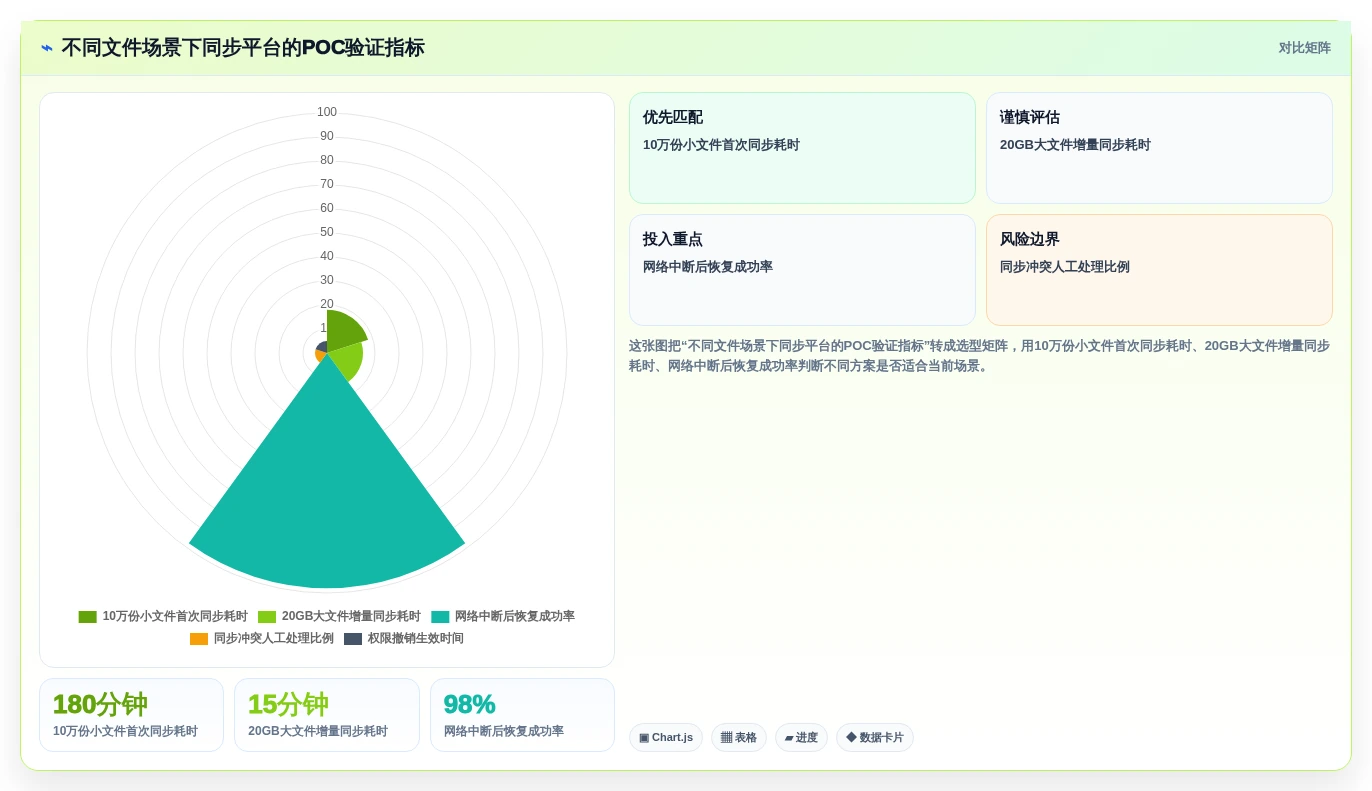Click the 15分钟 stat card
This screenshot has height=791, width=1372.
[327, 715]
